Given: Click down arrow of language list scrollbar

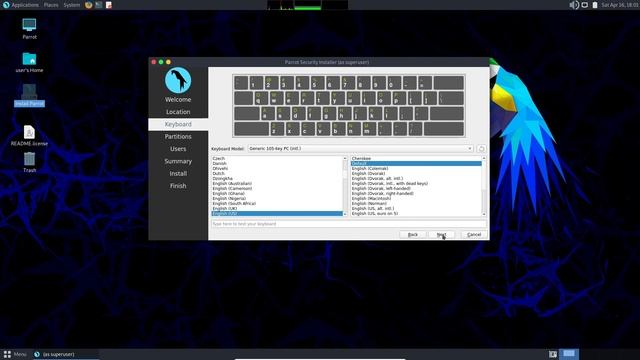Looking at the screenshot, I should click(x=345, y=214).
